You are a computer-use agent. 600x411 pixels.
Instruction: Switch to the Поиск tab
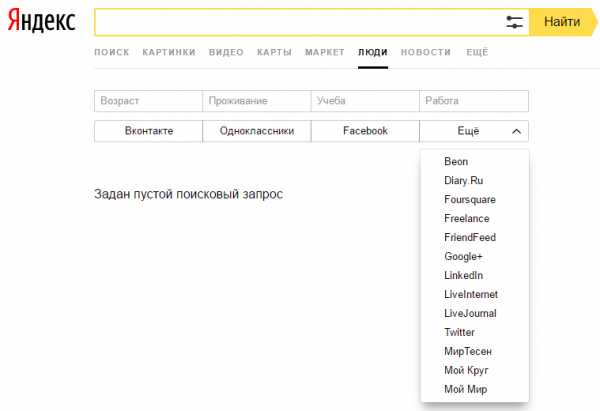click(112, 52)
